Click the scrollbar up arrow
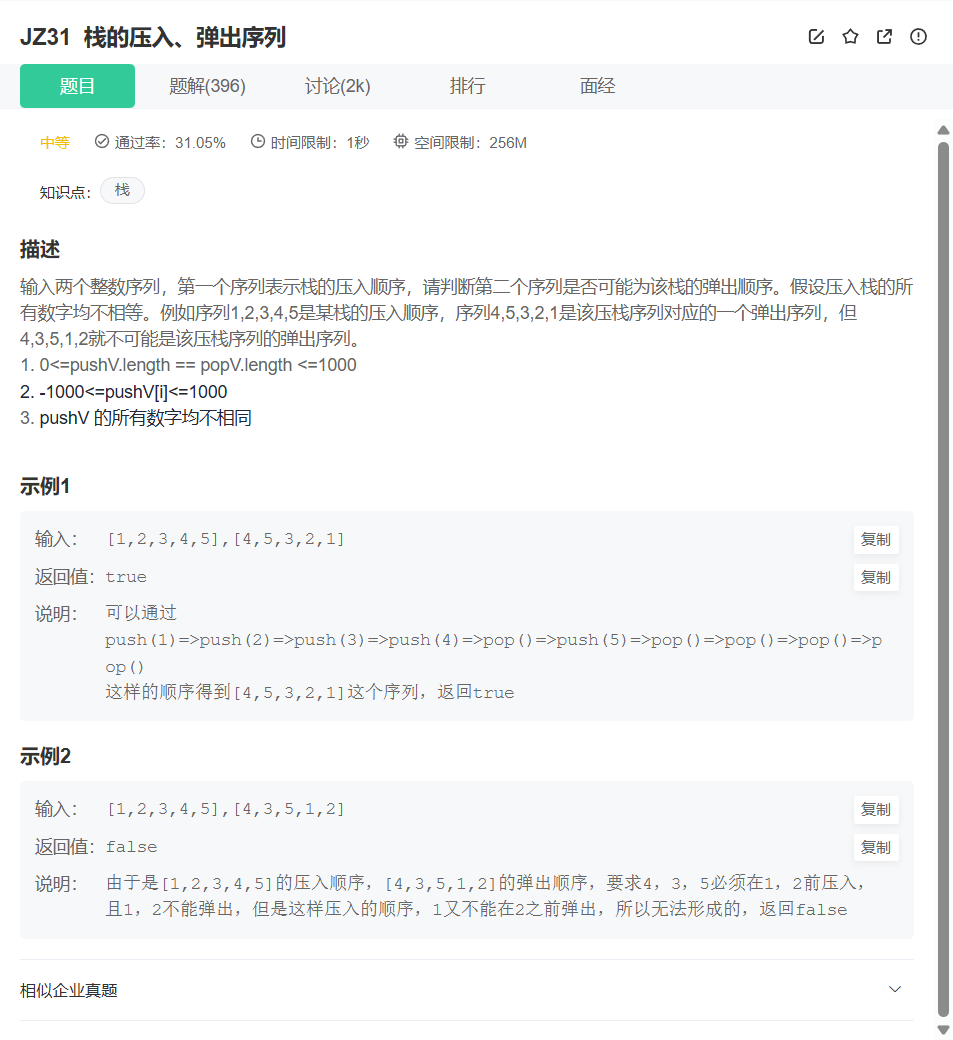This screenshot has height=1040, width=953. (944, 130)
